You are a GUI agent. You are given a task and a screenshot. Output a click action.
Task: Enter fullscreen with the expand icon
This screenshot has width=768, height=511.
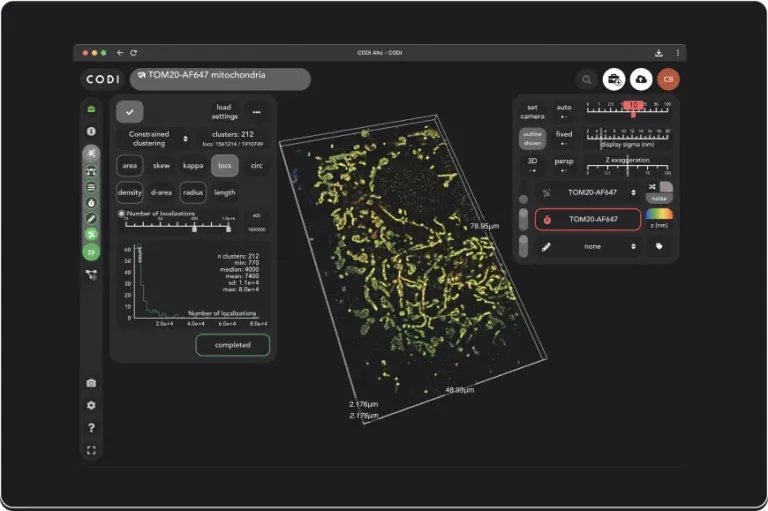pyautogui.click(x=91, y=450)
